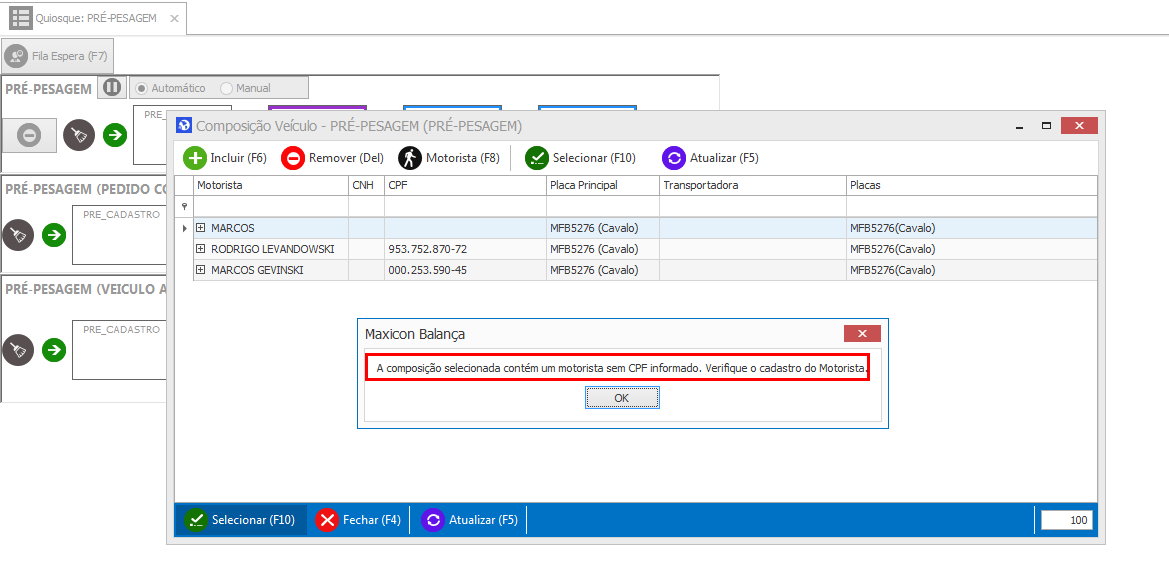Expand the MARCOS GEVINSKI row
The image size is (1169, 582).
(x=201, y=270)
